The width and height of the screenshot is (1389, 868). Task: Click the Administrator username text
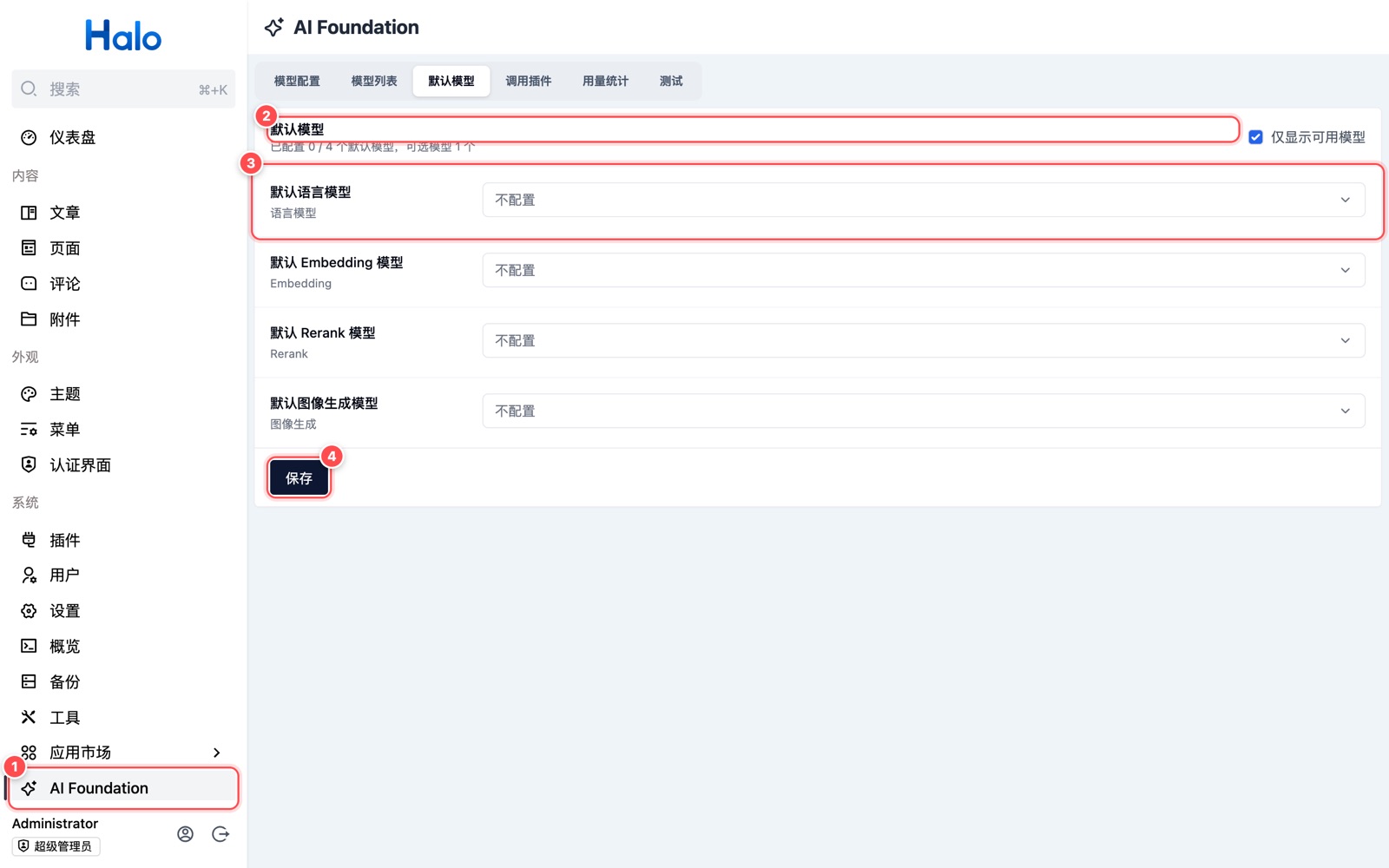tap(55, 823)
